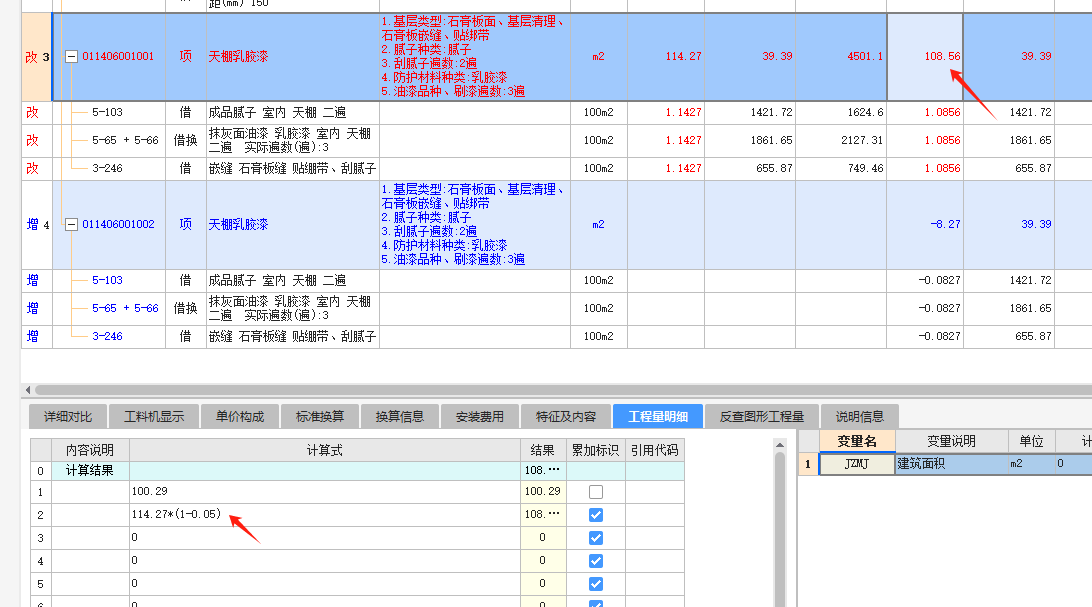
Task: Select formula cell 100.29
Action: pos(325,491)
